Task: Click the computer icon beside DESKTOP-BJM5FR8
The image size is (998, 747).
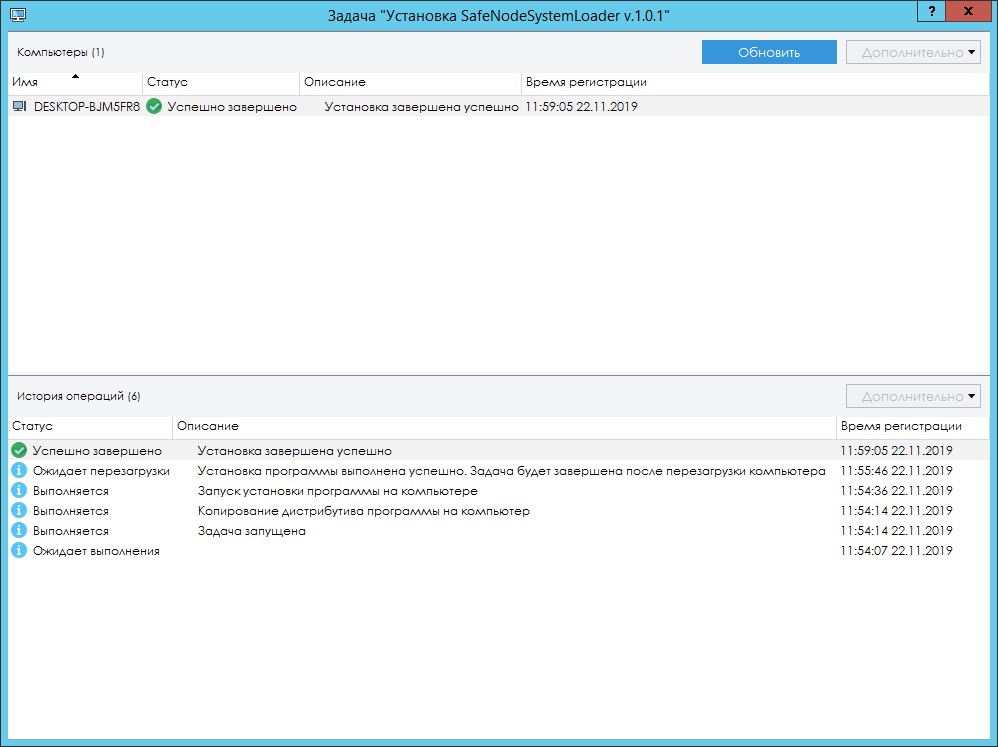Action: tap(18, 106)
